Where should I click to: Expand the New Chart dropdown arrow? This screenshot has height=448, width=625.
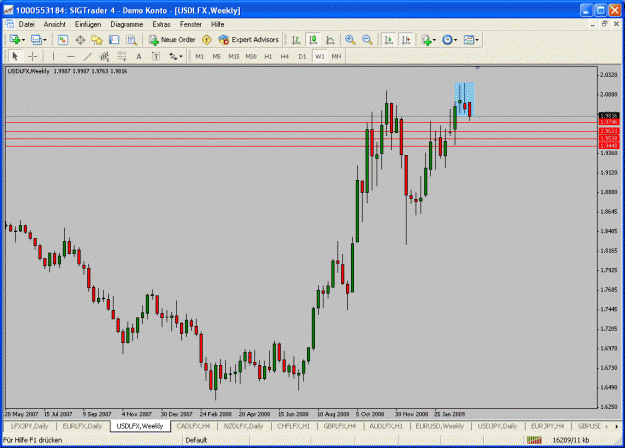pyautogui.click(x=24, y=40)
